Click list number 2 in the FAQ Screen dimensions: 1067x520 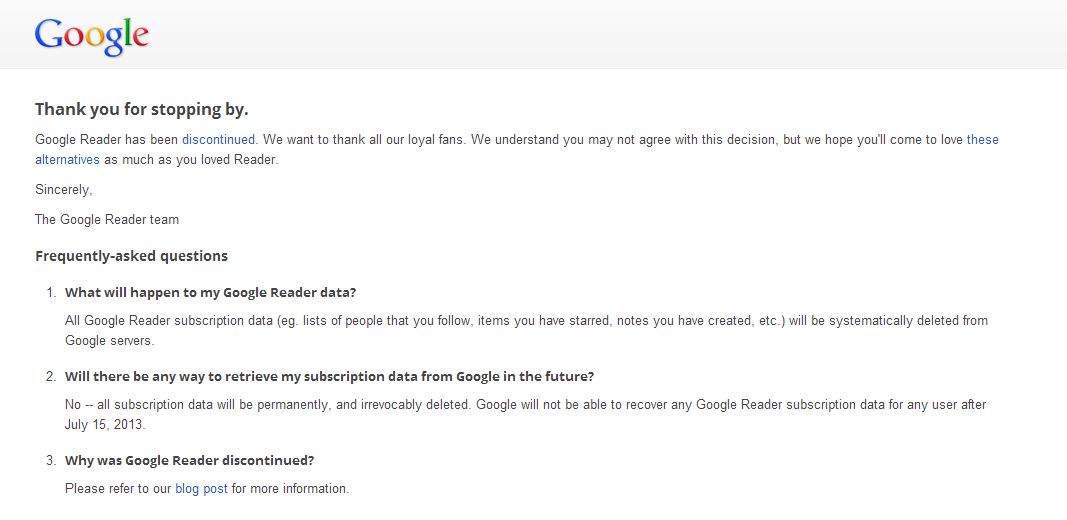pyautogui.click(x=50, y=377)
